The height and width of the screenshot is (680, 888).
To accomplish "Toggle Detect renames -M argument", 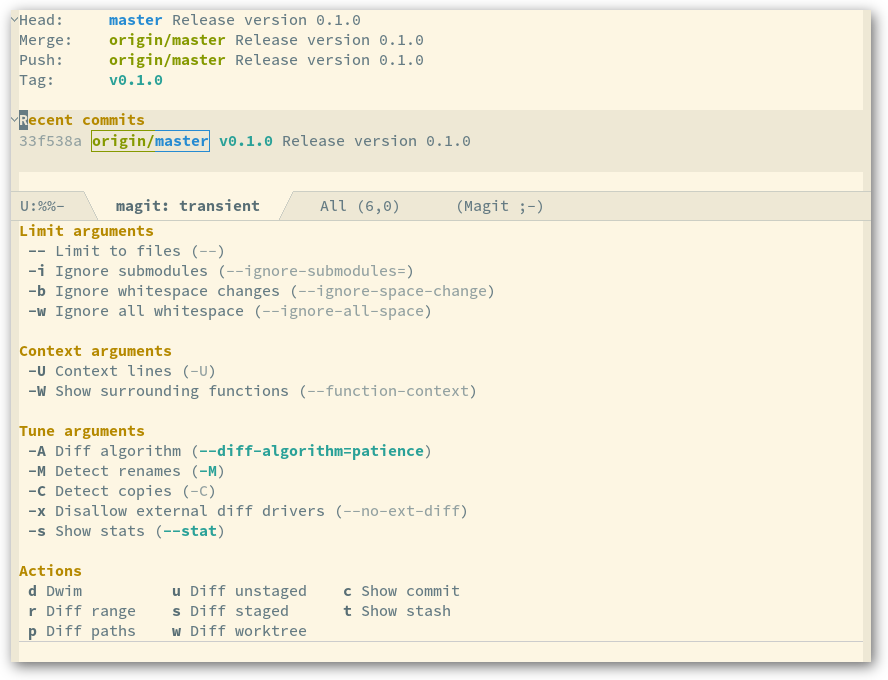I will (126, 471).
